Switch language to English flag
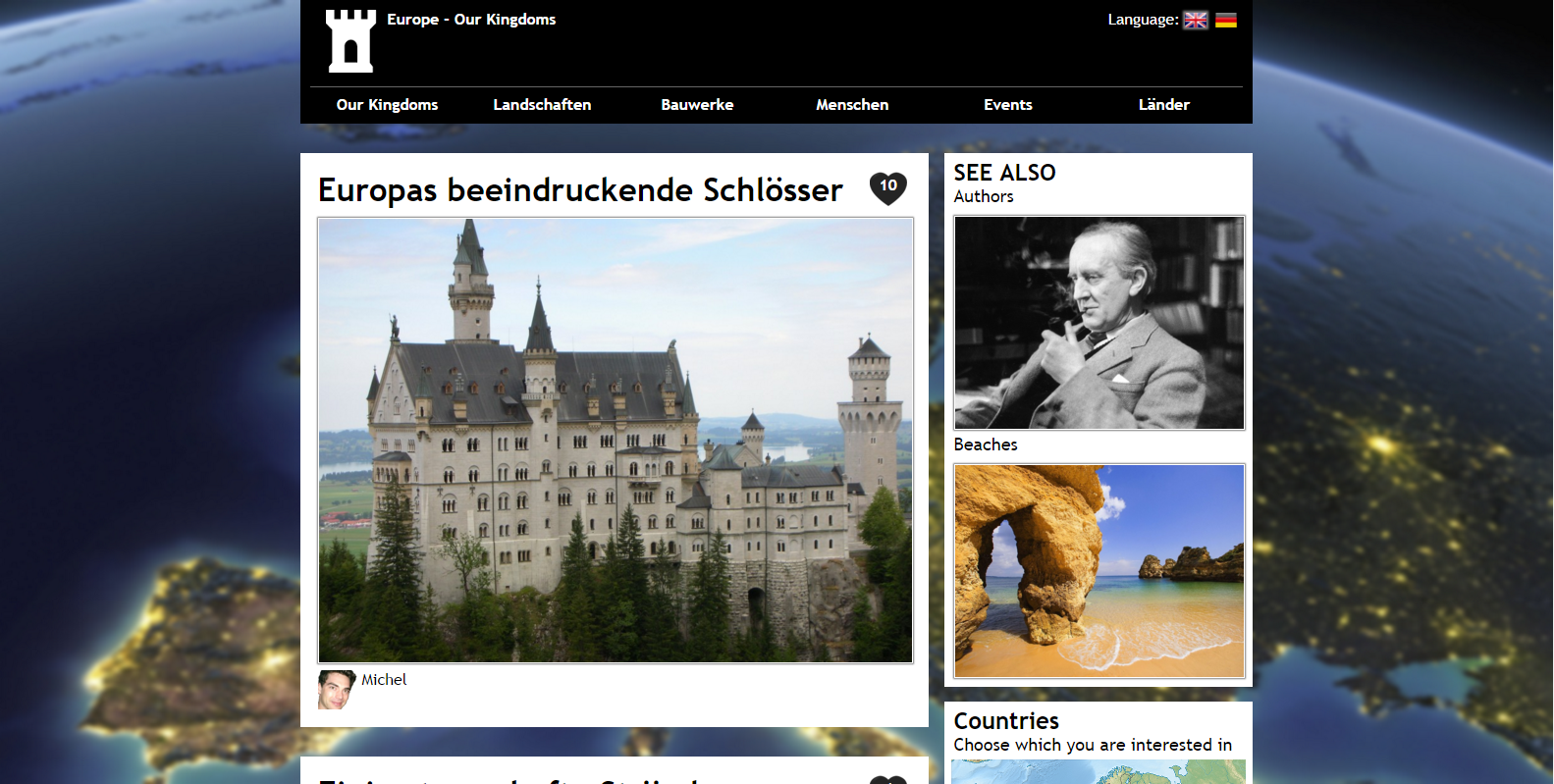1554x784 pixels. (x=1196, y=20)
